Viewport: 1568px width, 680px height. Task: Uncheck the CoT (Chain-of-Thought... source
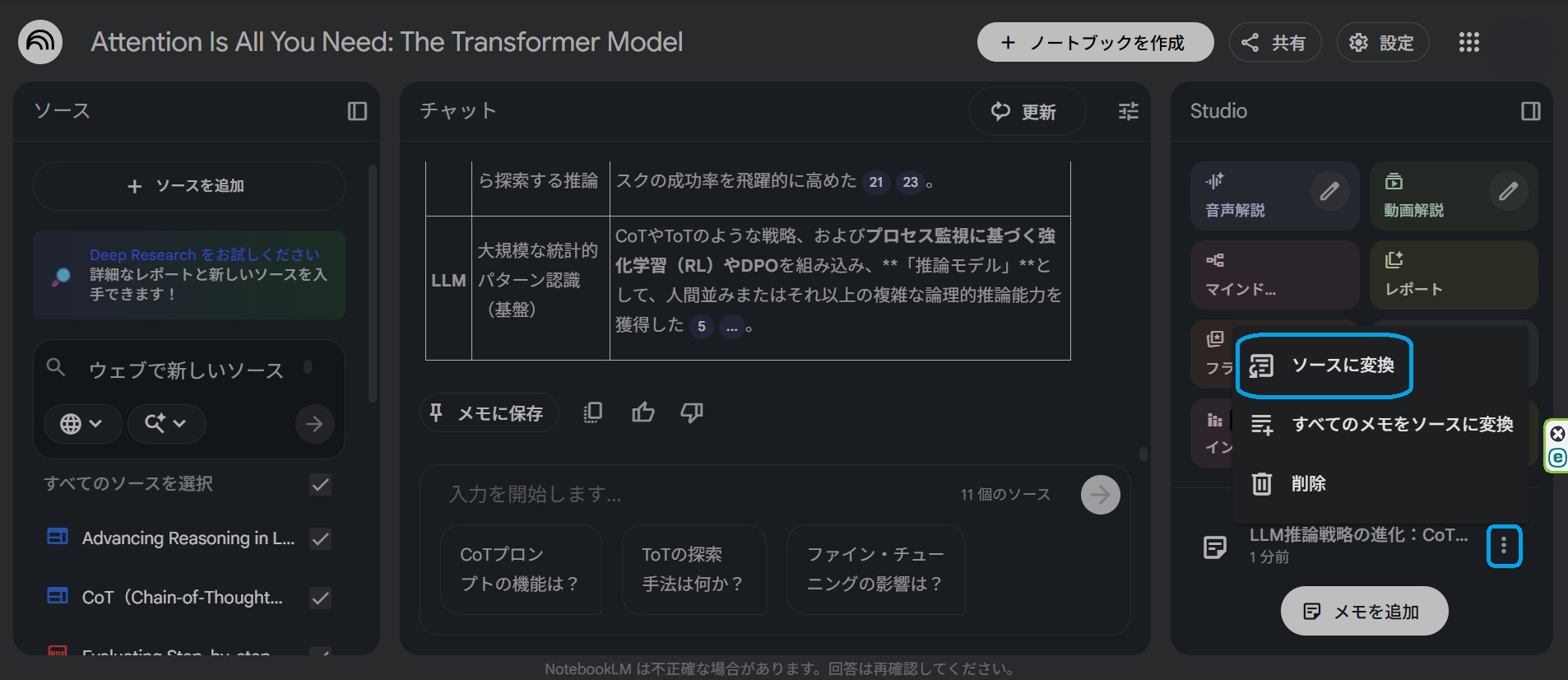click(x=320, y=598)
